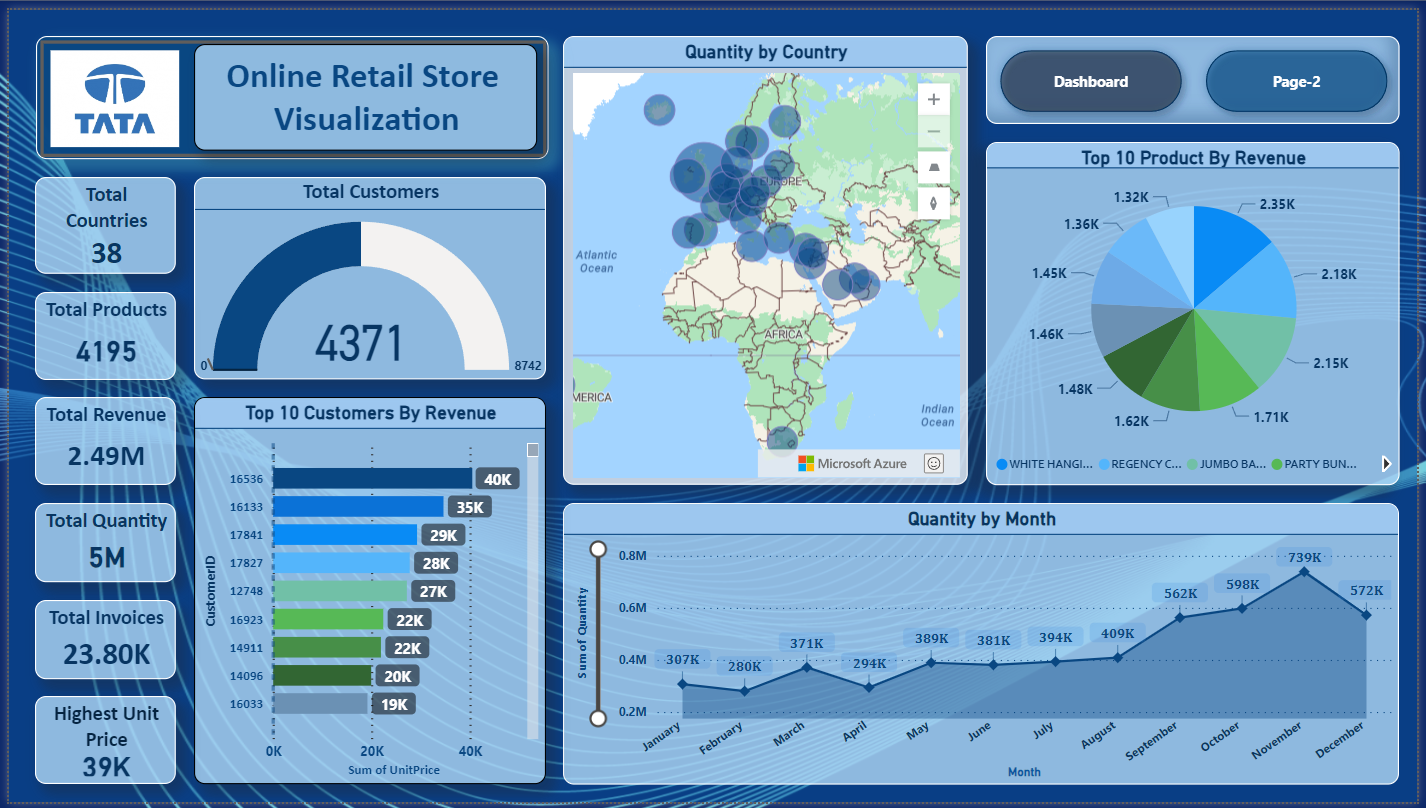Click the map compass rotation control

coord(933,202)
